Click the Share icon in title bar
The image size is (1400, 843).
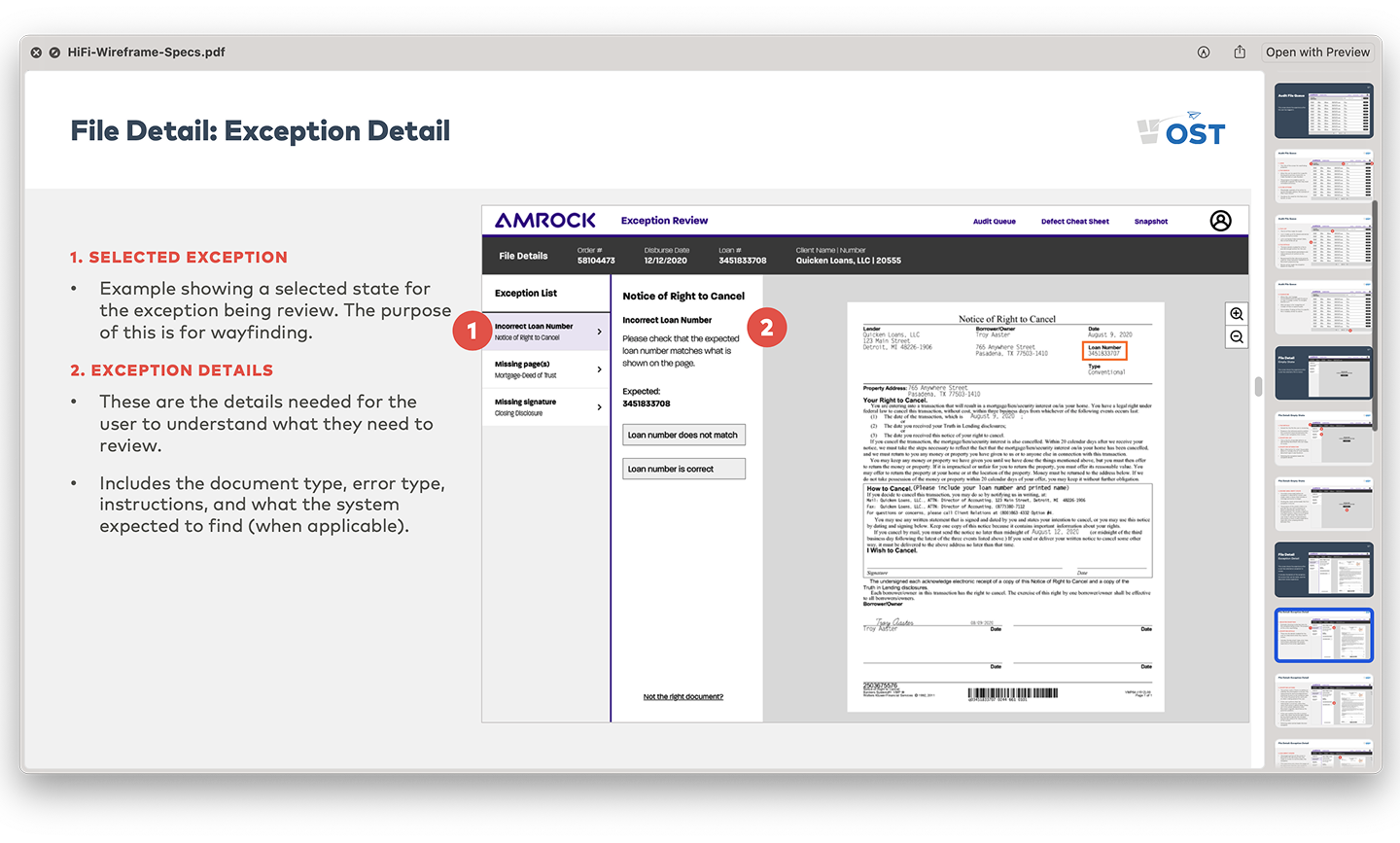point(1240,53)
